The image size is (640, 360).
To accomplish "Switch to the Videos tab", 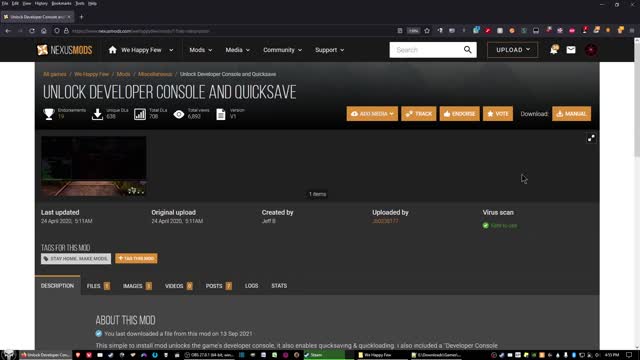I will pos(178,286).
